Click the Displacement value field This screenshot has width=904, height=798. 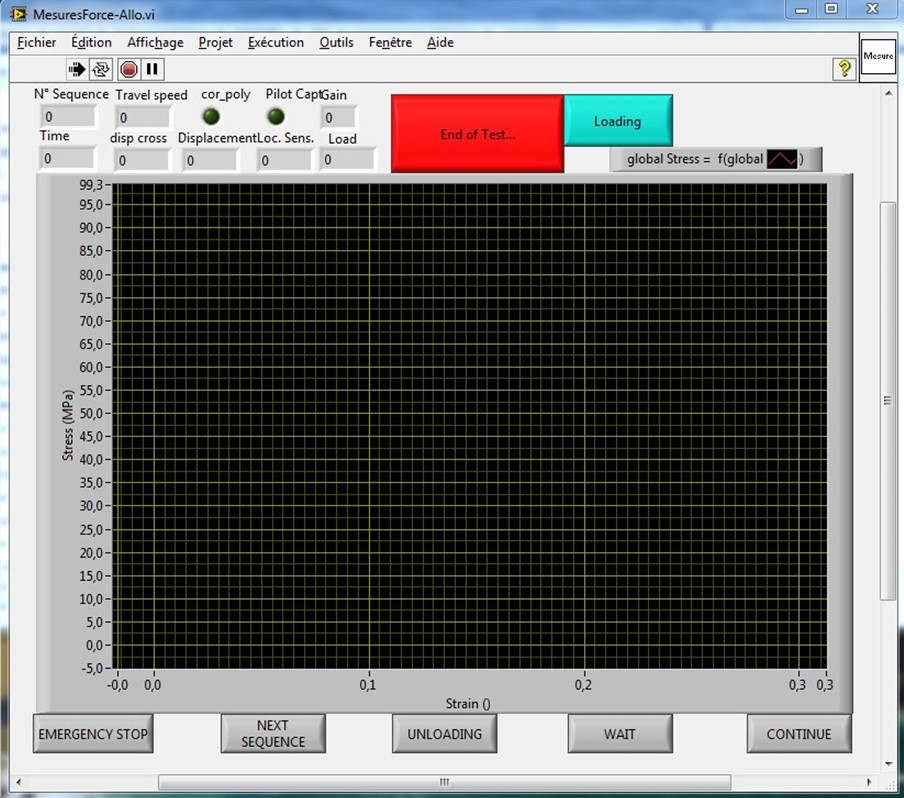pyautogui.click(x=209, y=160)
